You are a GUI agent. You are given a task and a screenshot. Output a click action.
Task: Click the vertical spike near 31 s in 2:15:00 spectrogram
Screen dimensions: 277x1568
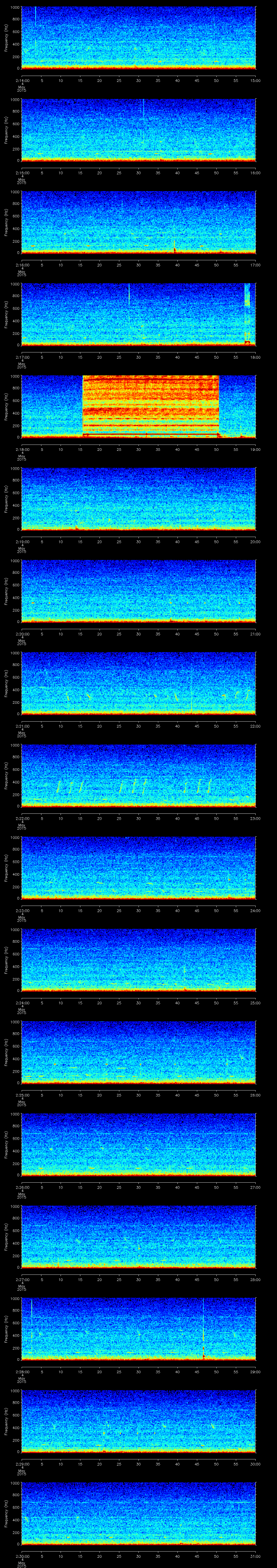pyautogui.click(x=143, y=108)
